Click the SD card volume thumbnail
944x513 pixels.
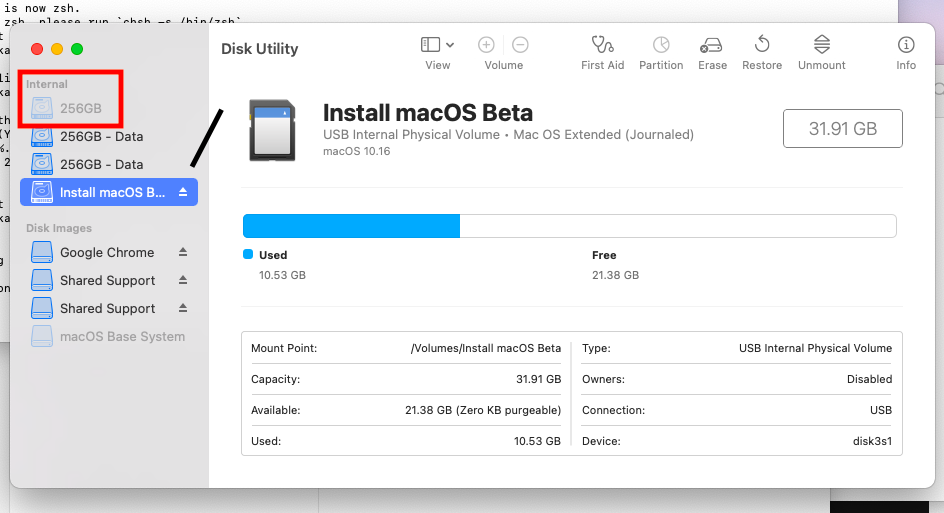(272, 129)
